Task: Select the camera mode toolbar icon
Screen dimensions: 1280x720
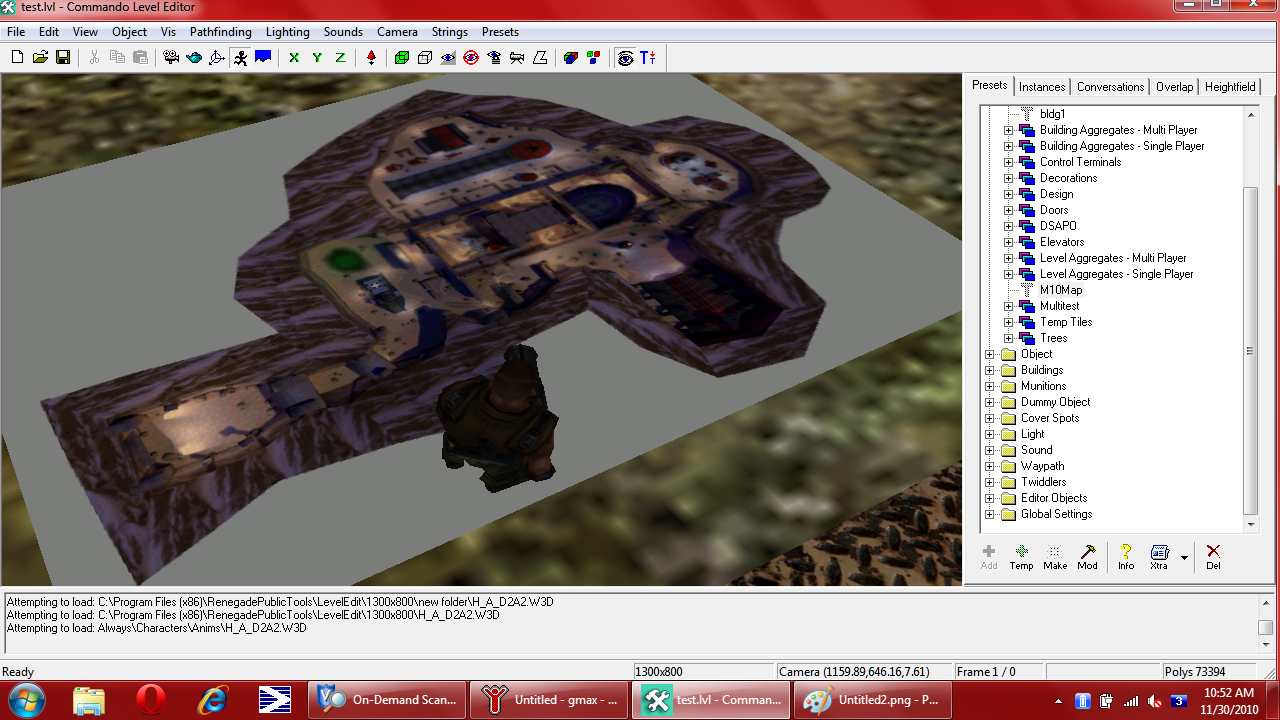Action: 171,58
